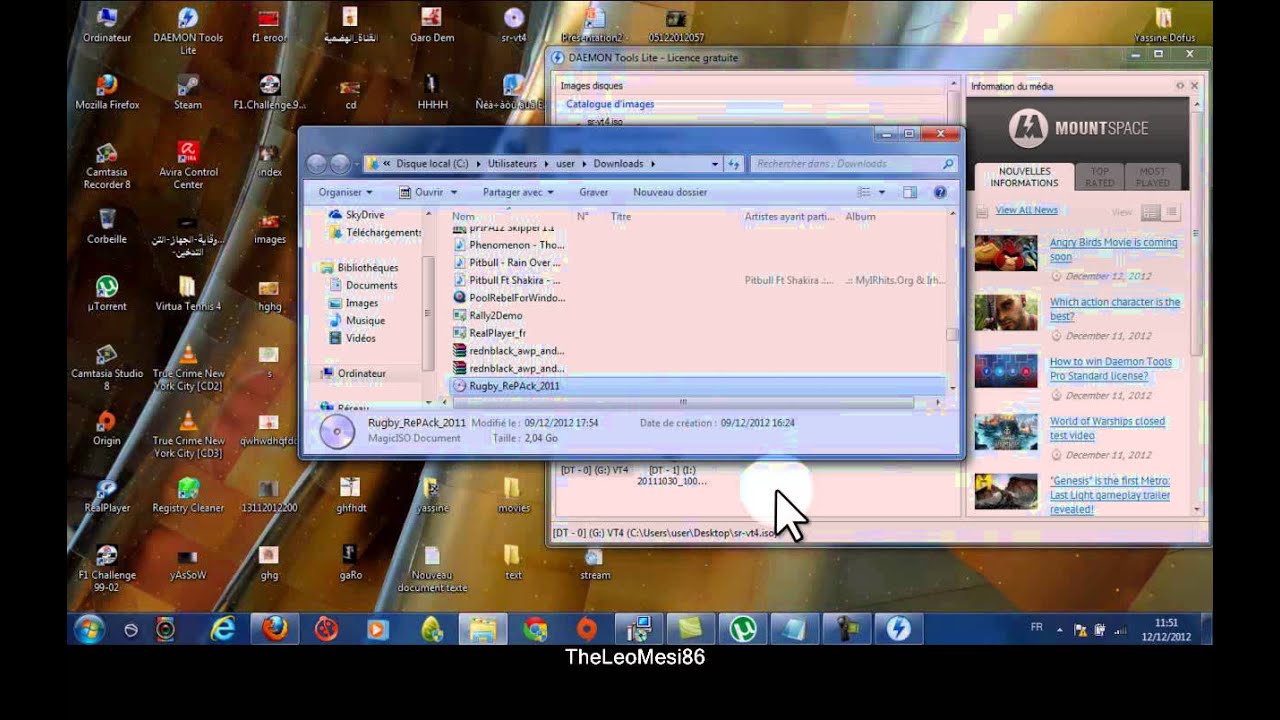Open World of Warships closed test link
1280x720 pixels.
click(x=1107, y=428)
